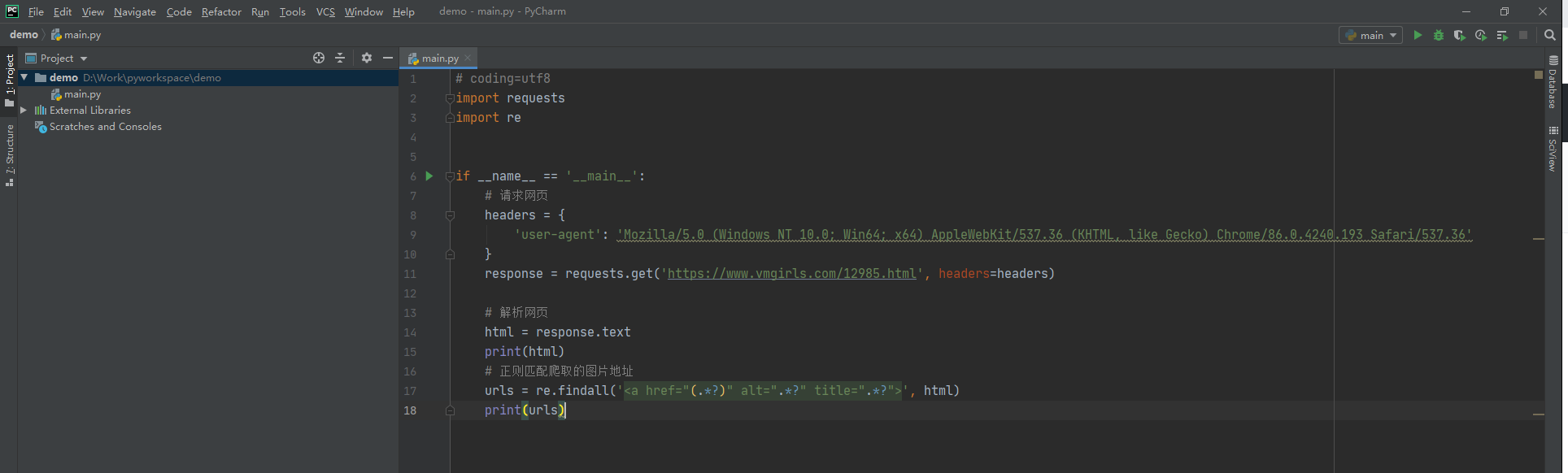This screenshot has width=1568, height=473.
Task: Toggle the Structure side tab
Action: tap(9, 156)
